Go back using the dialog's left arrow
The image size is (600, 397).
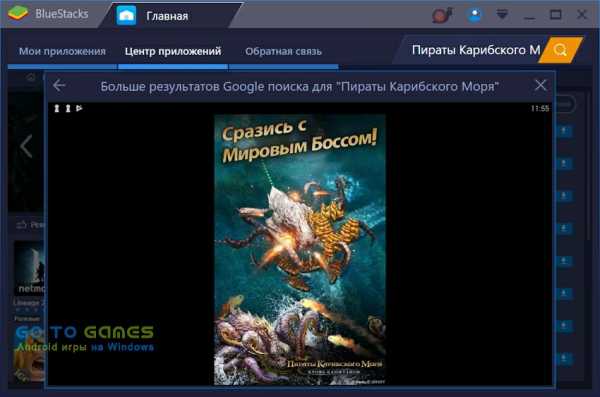pyautogui.click(x=59, y=85)
